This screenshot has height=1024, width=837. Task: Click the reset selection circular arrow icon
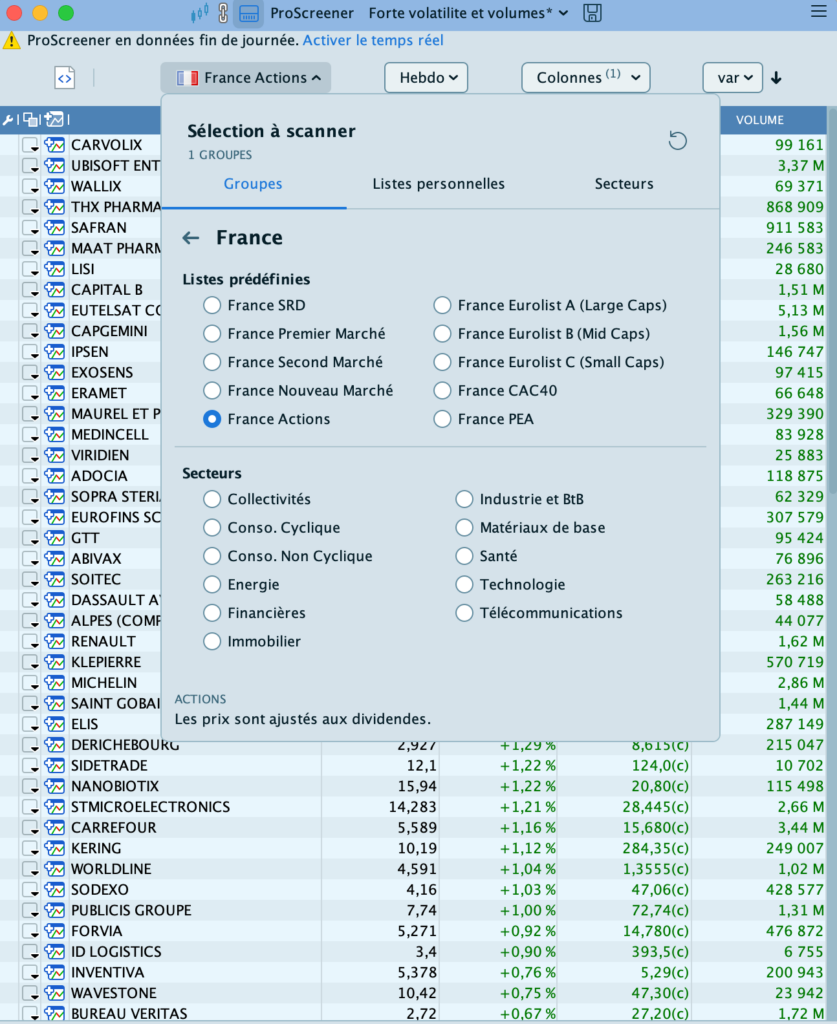pos(678,141)
